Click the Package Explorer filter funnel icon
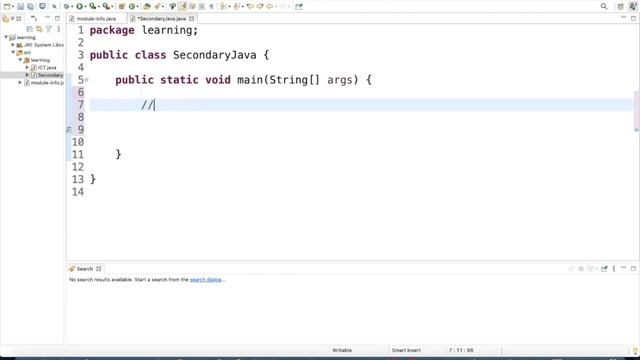The height and width of the screenshot is (360, 640). [49, 29]
